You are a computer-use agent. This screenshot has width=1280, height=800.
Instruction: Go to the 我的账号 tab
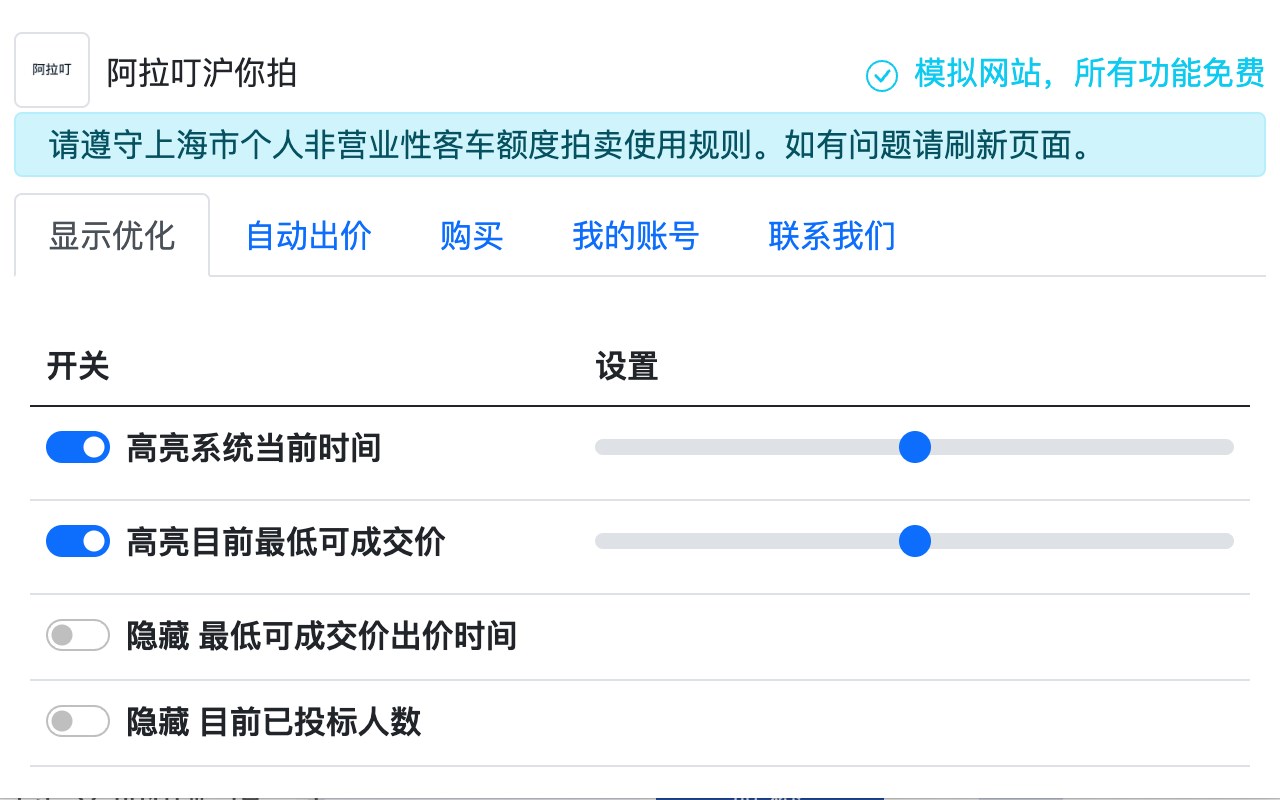pyautogui.click(x=635, y=236)
